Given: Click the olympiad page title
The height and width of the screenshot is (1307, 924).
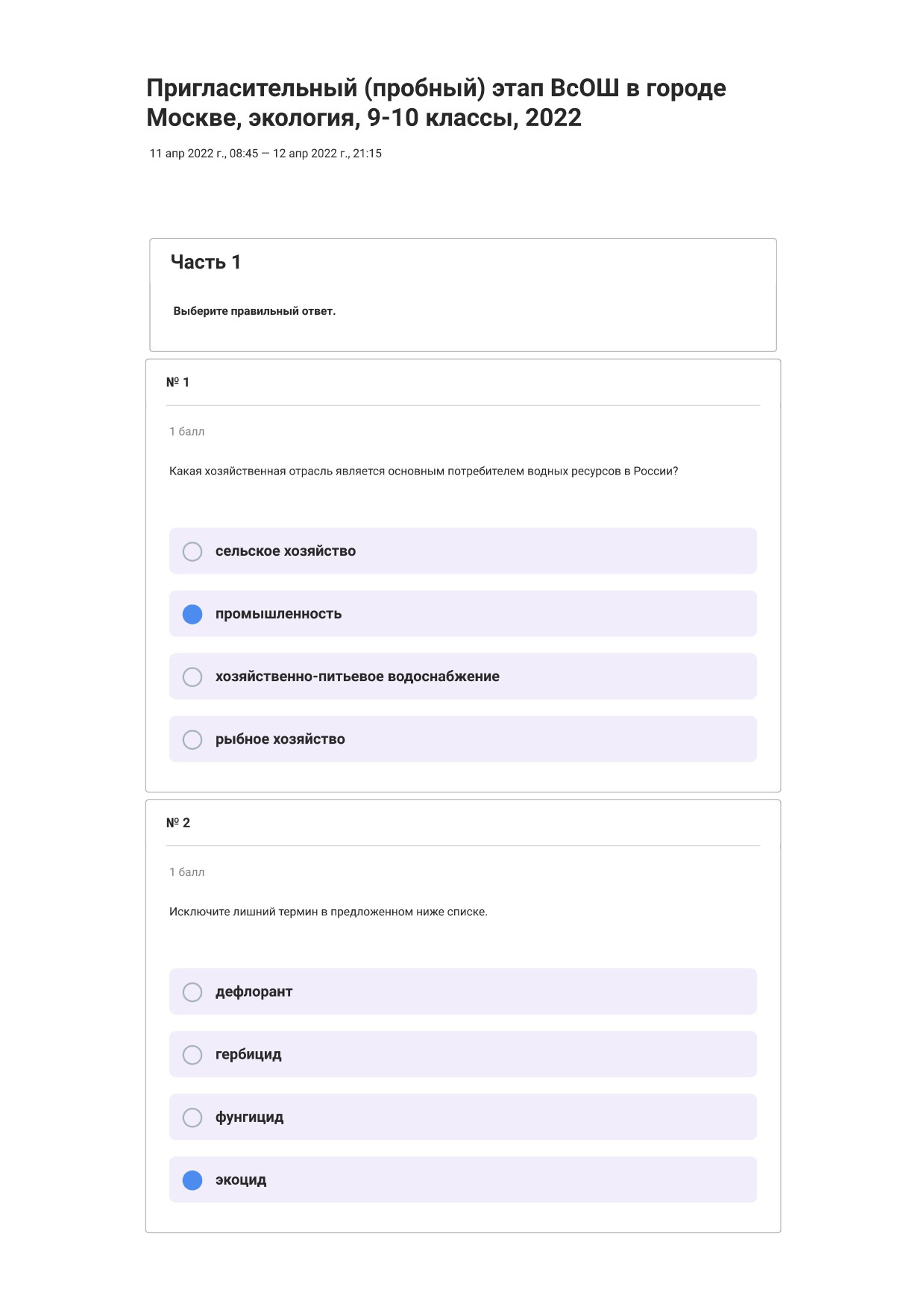Looking at the screenshot, I should coord(436,103).
